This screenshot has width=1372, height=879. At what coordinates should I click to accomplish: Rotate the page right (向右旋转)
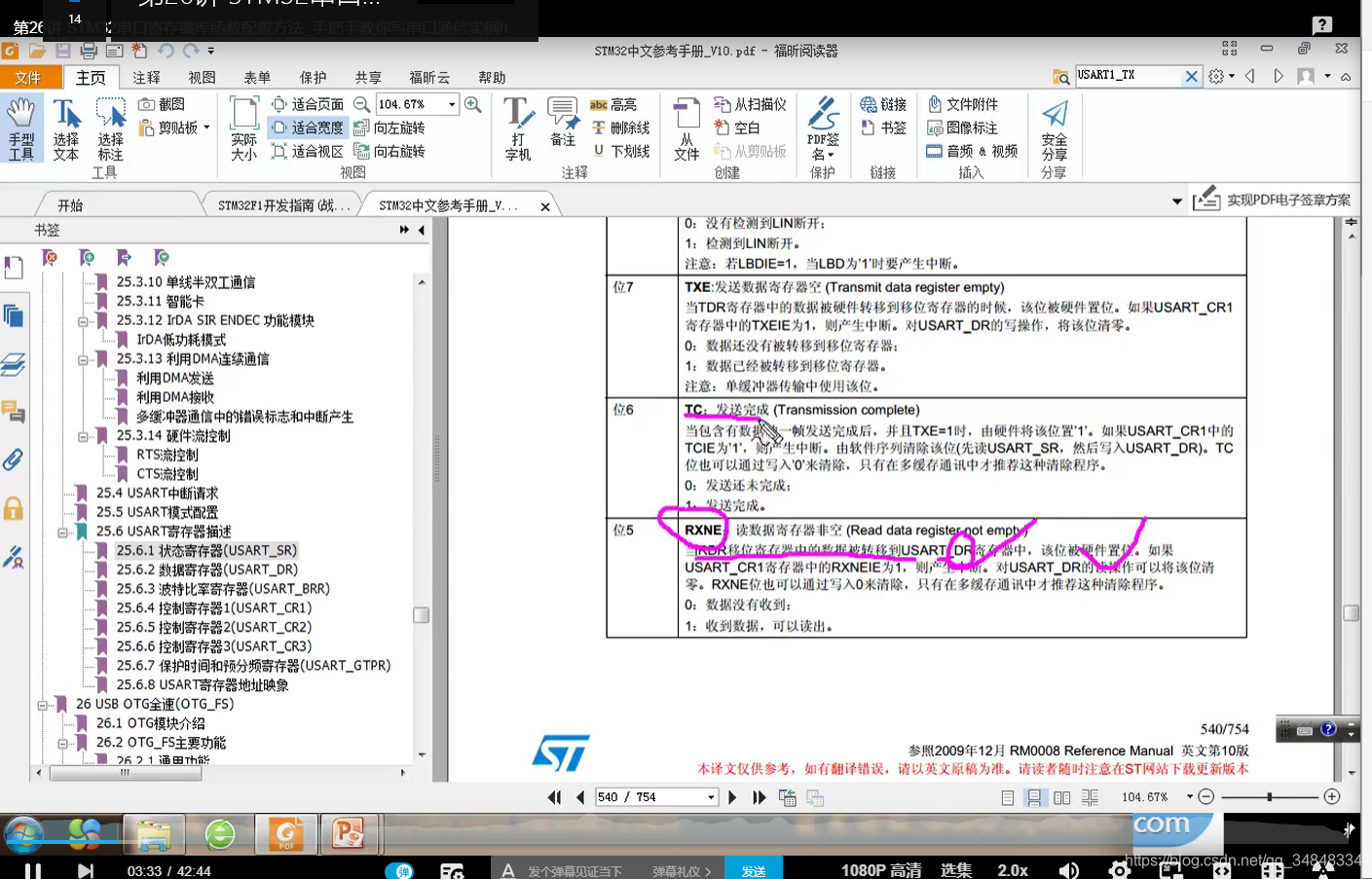(389, 151)
